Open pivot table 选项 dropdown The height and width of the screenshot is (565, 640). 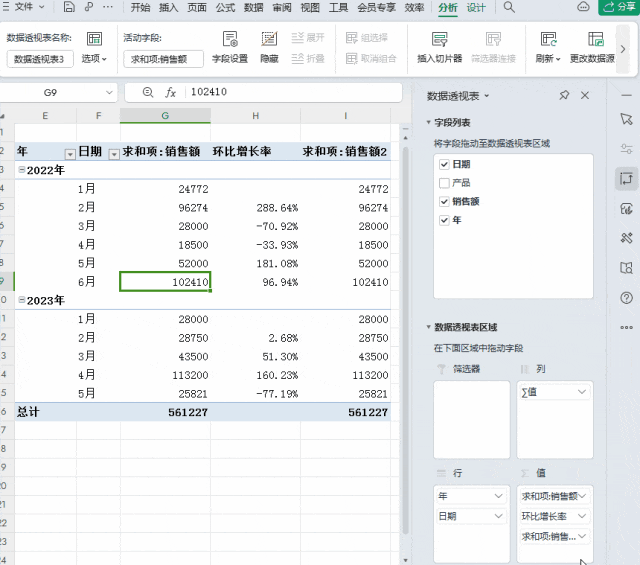click(94, 48)
